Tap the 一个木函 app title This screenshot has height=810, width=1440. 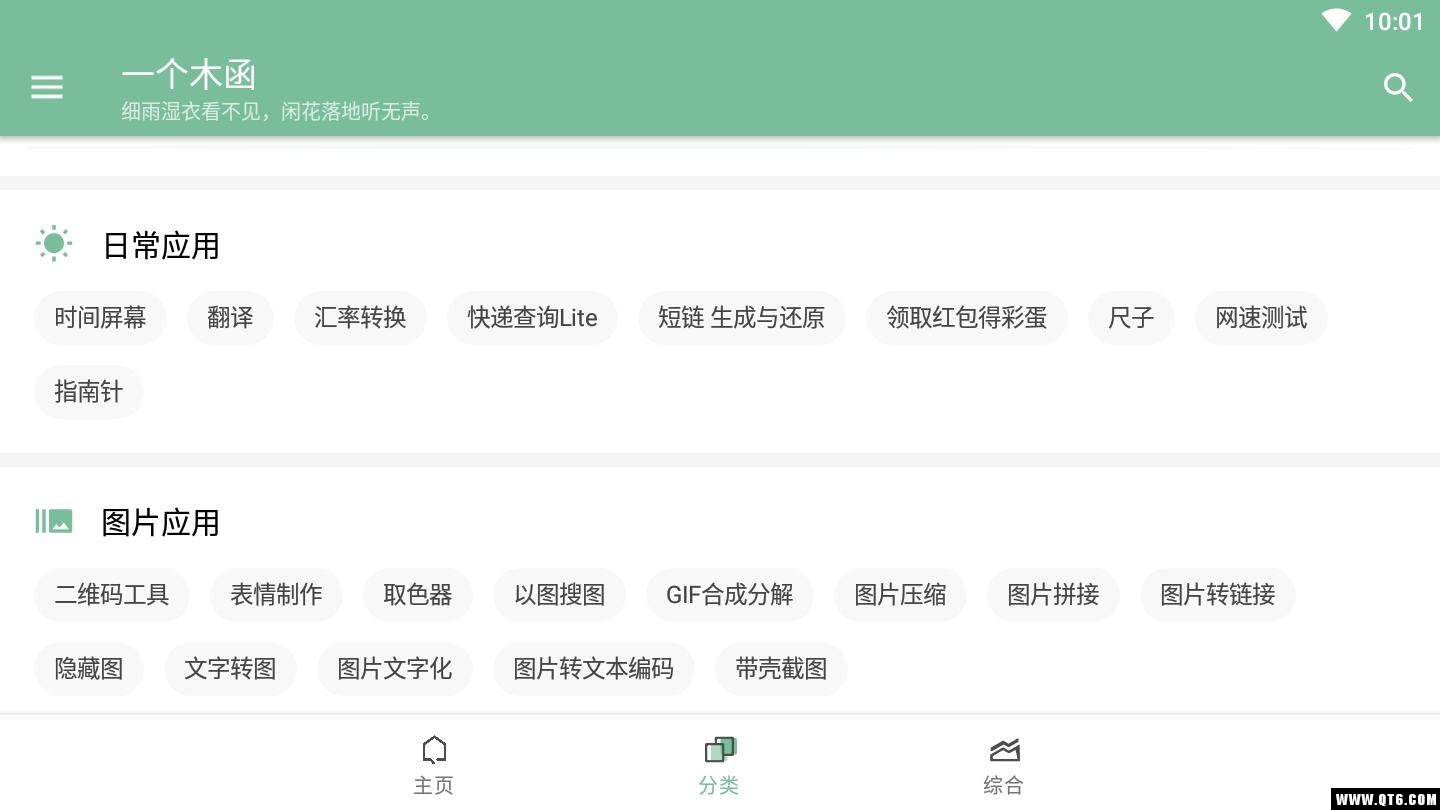coord(189,75)
